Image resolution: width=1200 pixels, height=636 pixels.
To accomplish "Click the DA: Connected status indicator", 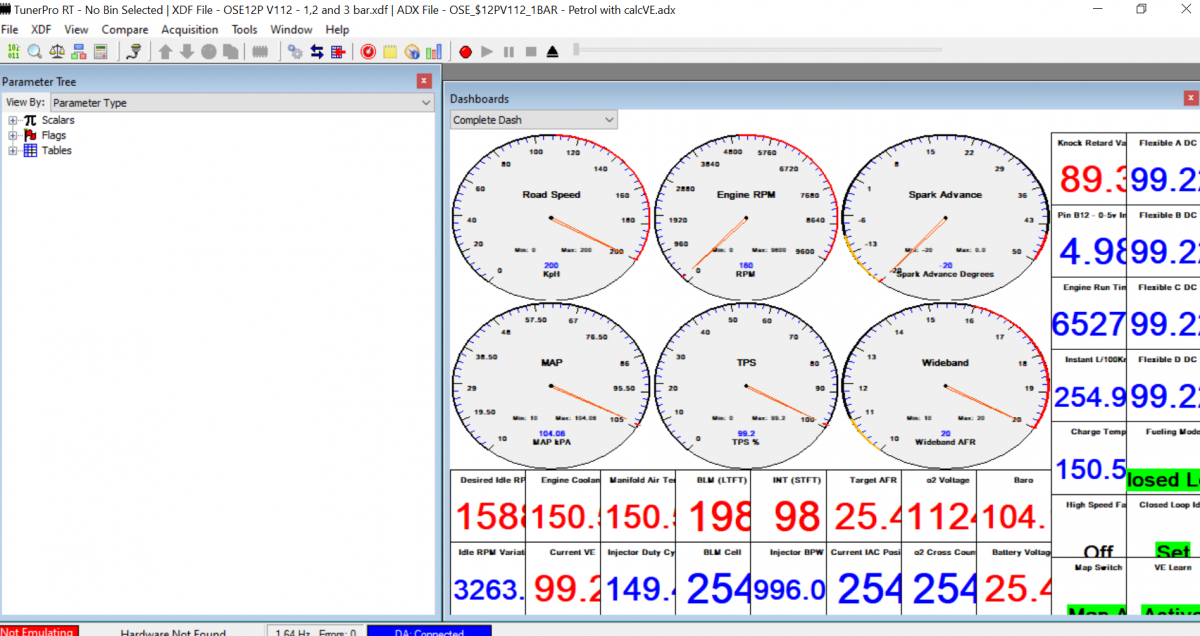I will click(x=430, y=631).
